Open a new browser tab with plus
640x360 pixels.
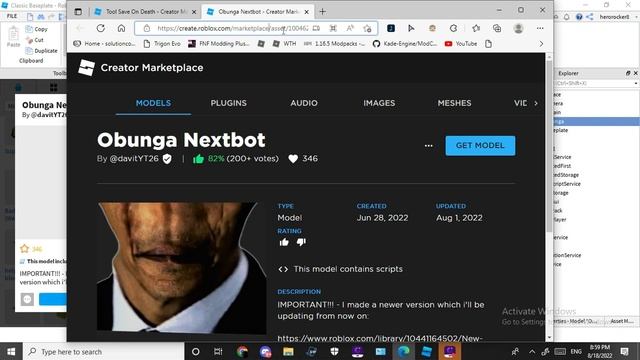pos(322,12)
